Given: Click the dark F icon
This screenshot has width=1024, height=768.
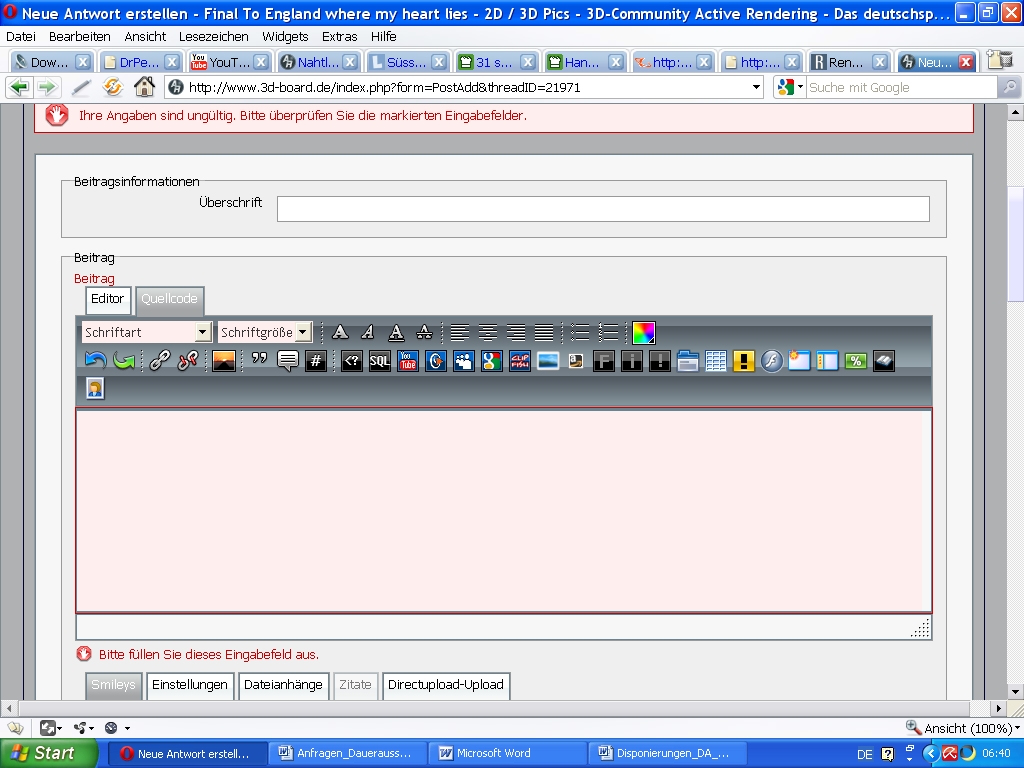Looking at the screenshot, I should [x=603, y=360].
